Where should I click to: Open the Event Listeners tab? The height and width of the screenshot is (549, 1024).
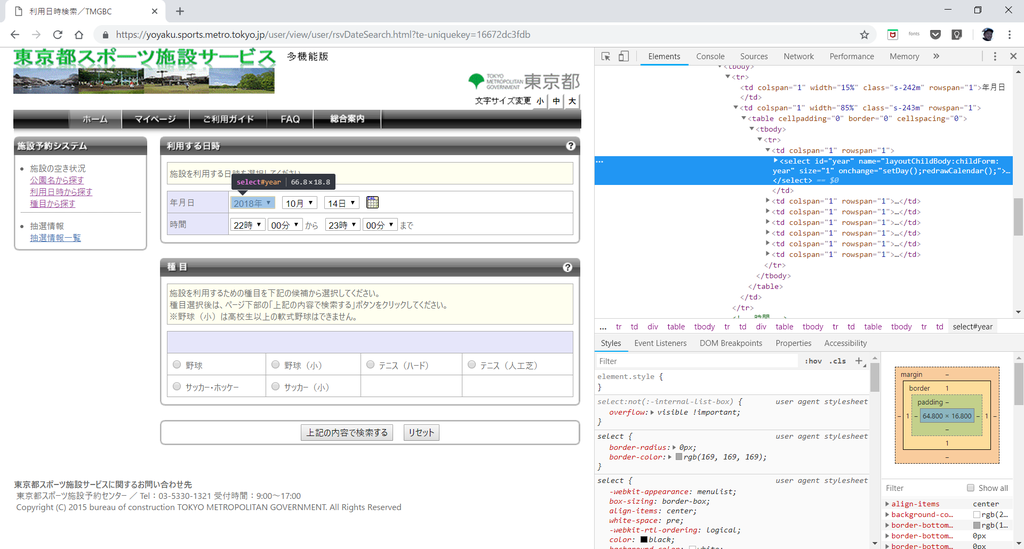660,343
